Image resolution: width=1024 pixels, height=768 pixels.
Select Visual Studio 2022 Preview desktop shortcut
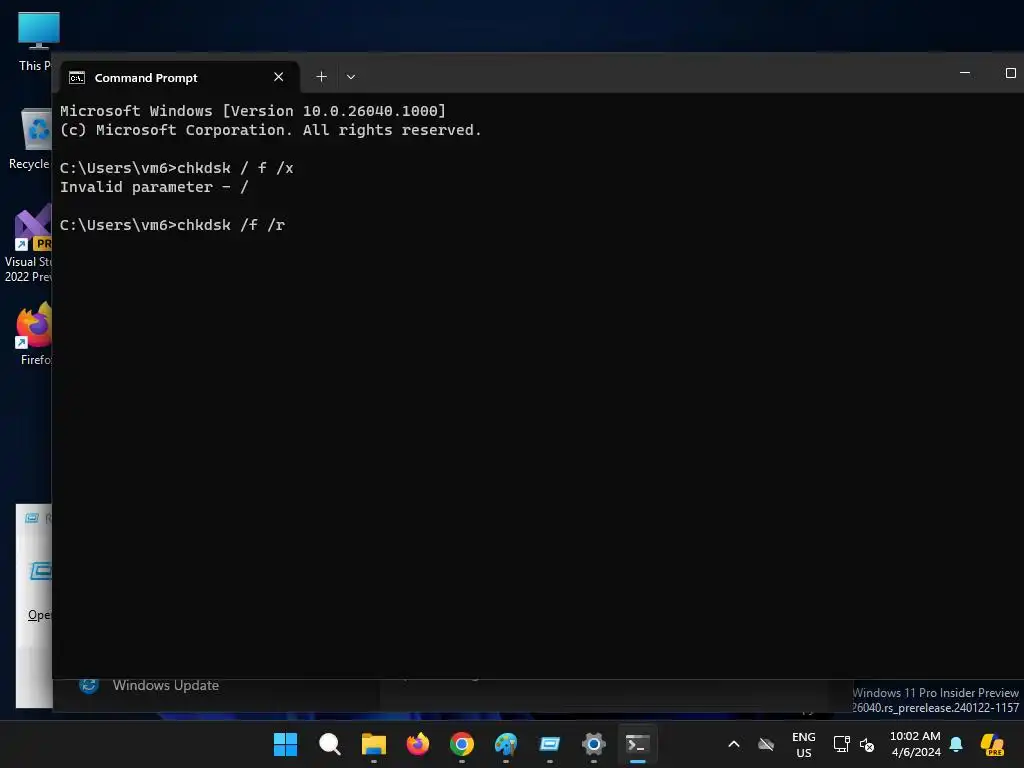(x=28, y=244)
